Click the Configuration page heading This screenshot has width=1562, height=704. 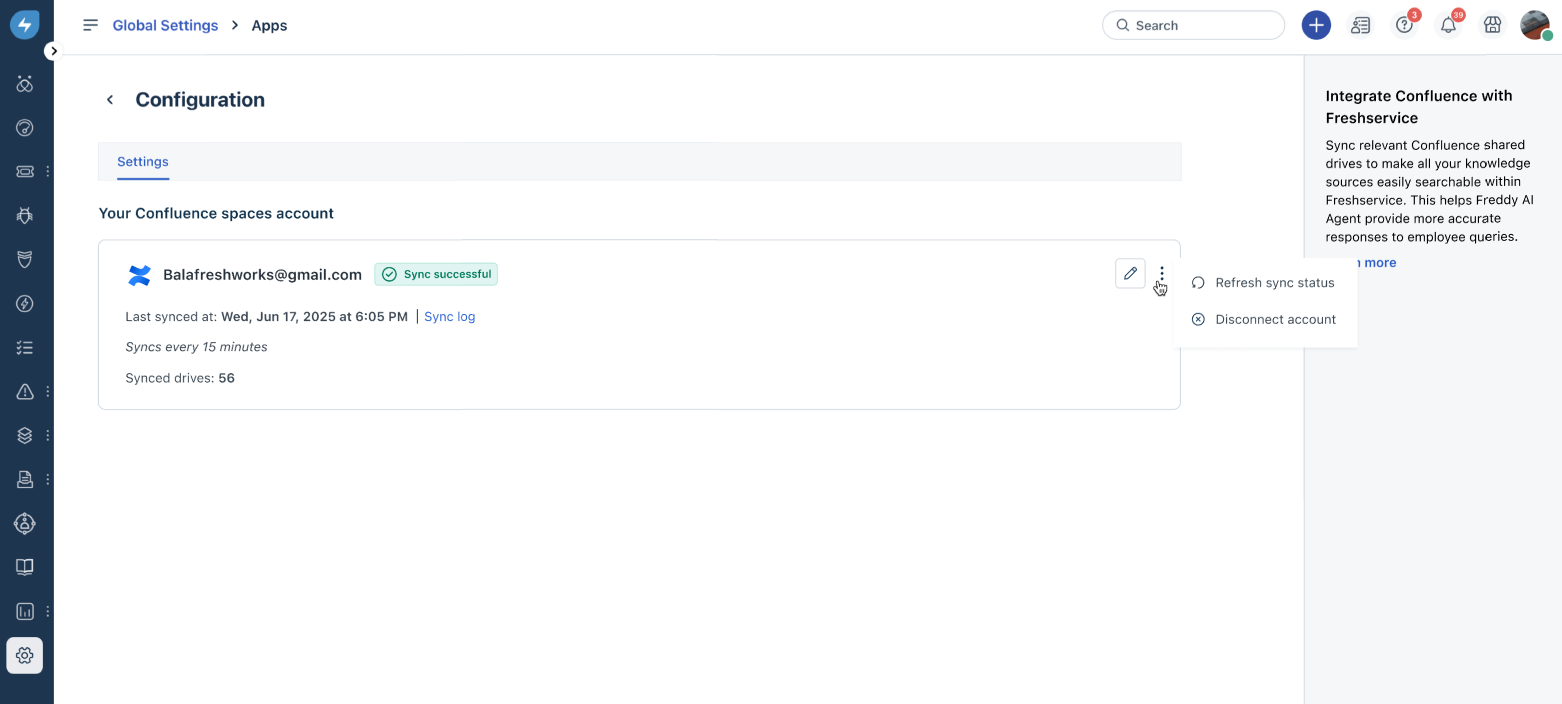click(200, 99)
